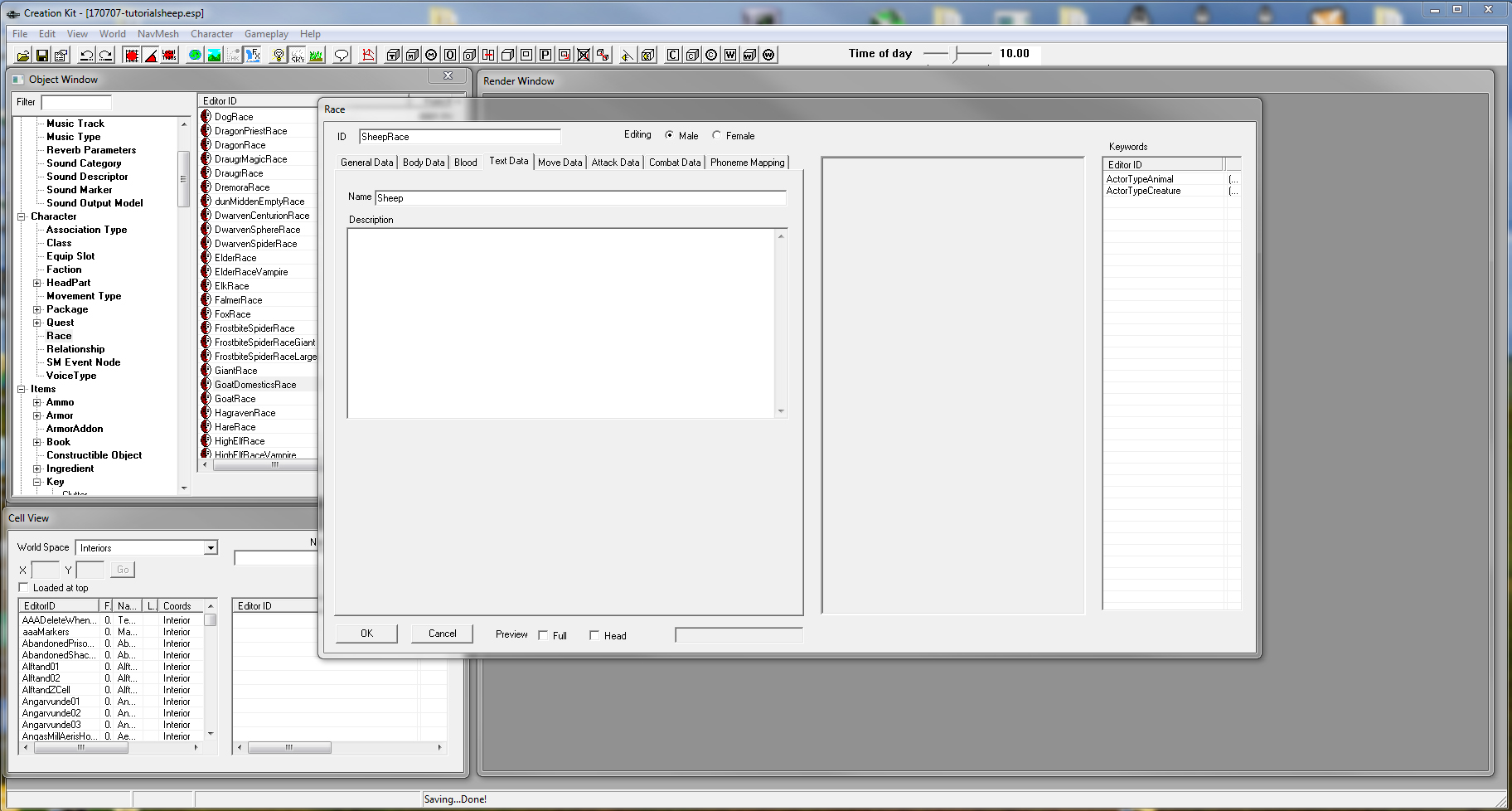Click the Coords column header in Cell View

(182, 606)
